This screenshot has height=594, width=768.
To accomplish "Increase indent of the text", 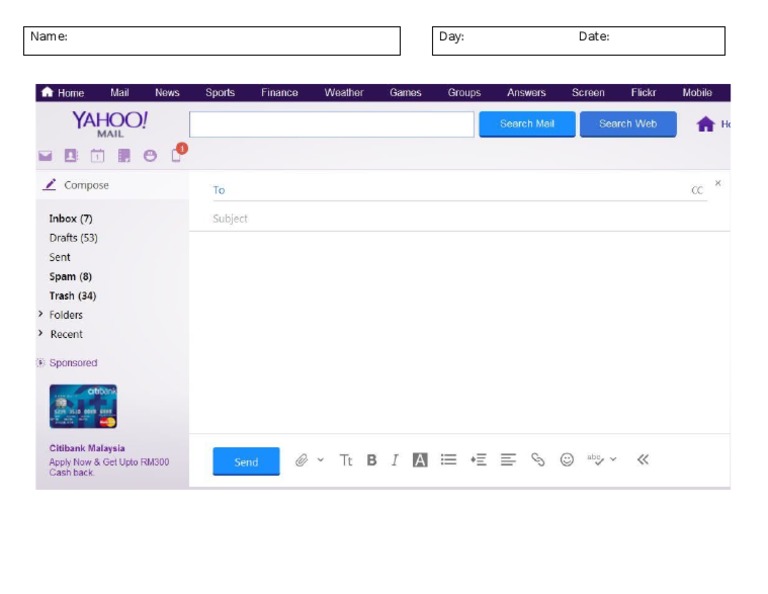I will (x=479, y=460).
